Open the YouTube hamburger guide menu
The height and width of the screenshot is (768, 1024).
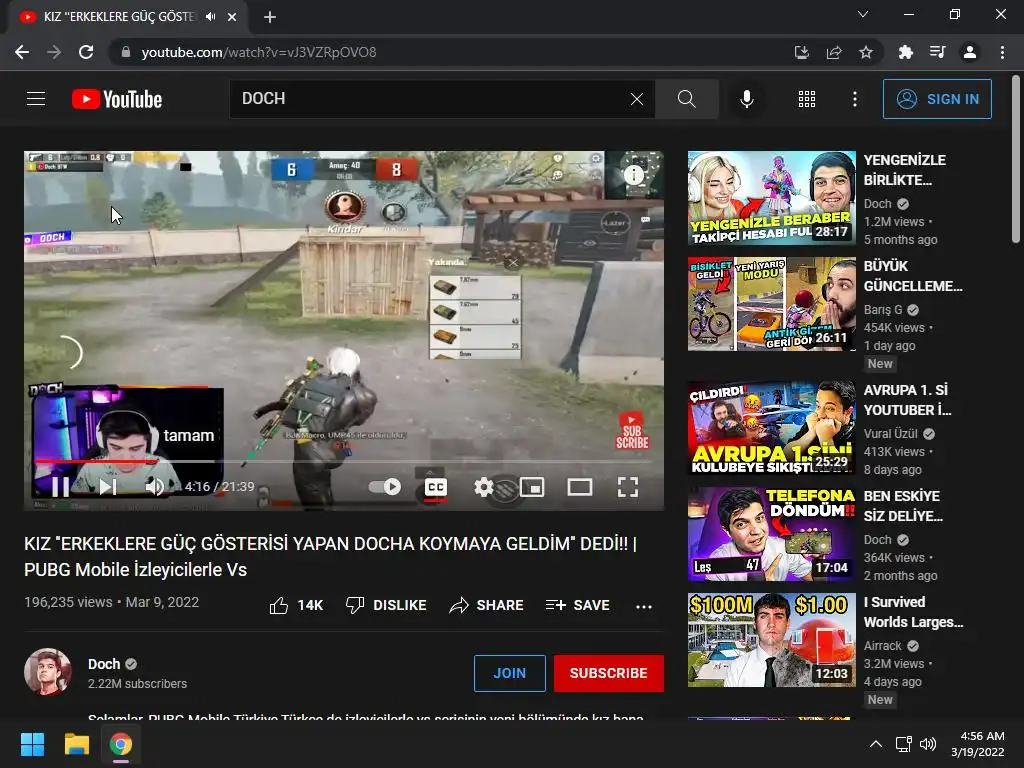[36, 99]
